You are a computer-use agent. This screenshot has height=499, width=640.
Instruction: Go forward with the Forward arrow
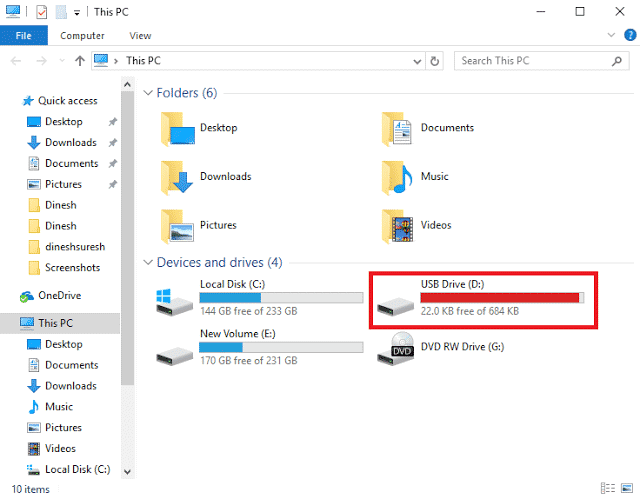[x=41, y=61]
